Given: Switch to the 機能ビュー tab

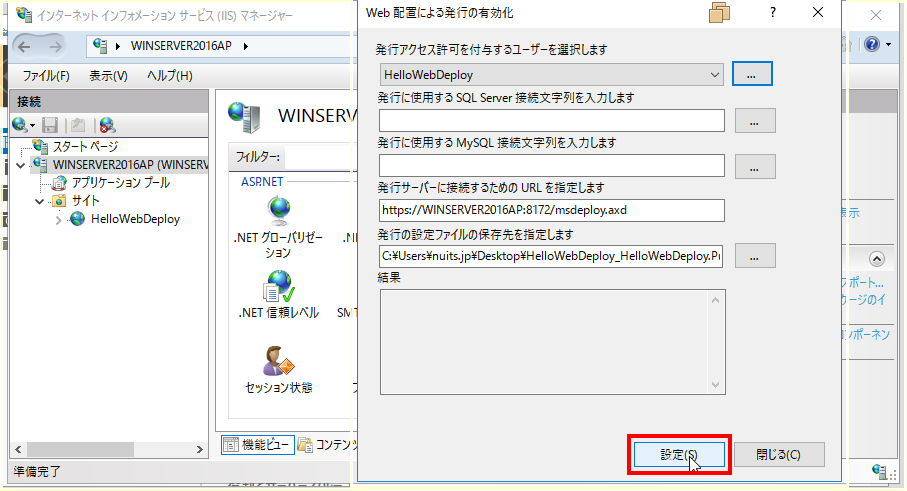Looking at the screenshot, I should pyautogui.click(x=257, y=445).
